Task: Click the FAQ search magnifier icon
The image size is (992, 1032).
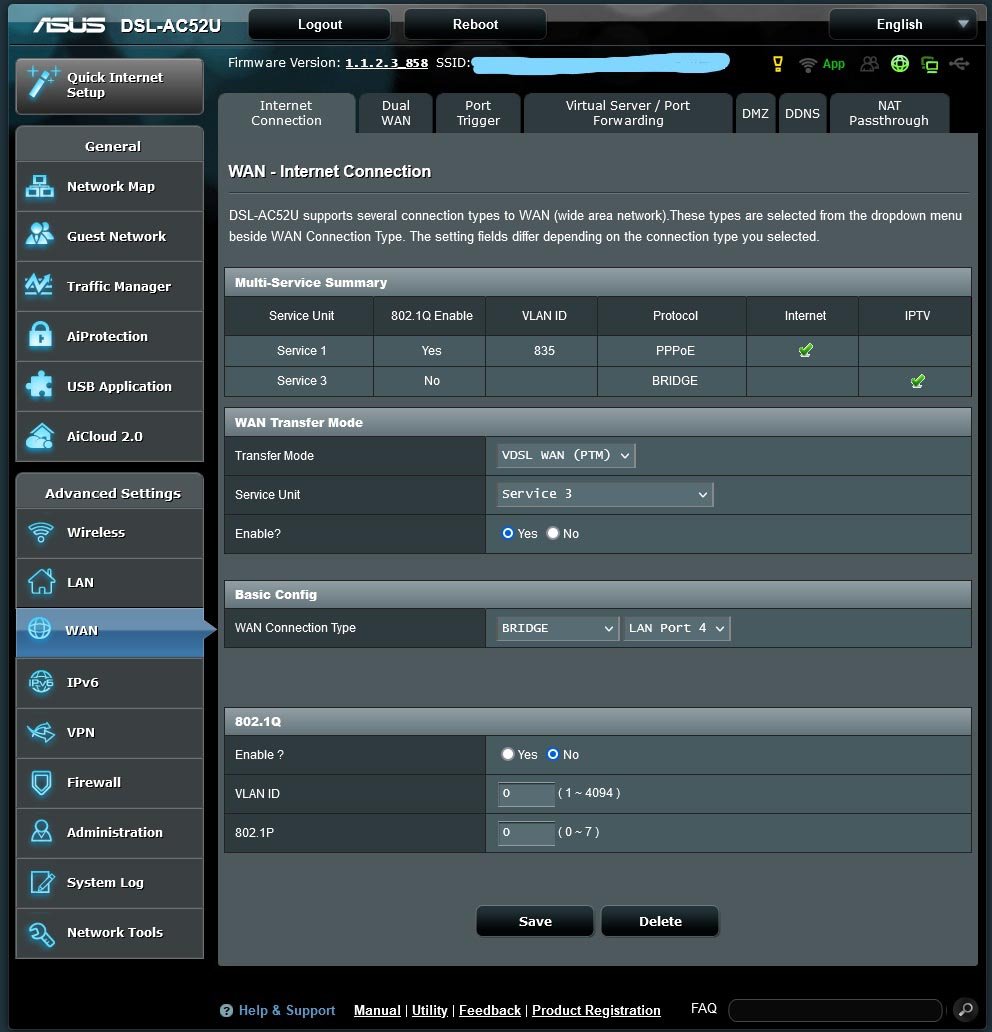Action: 966,1009
